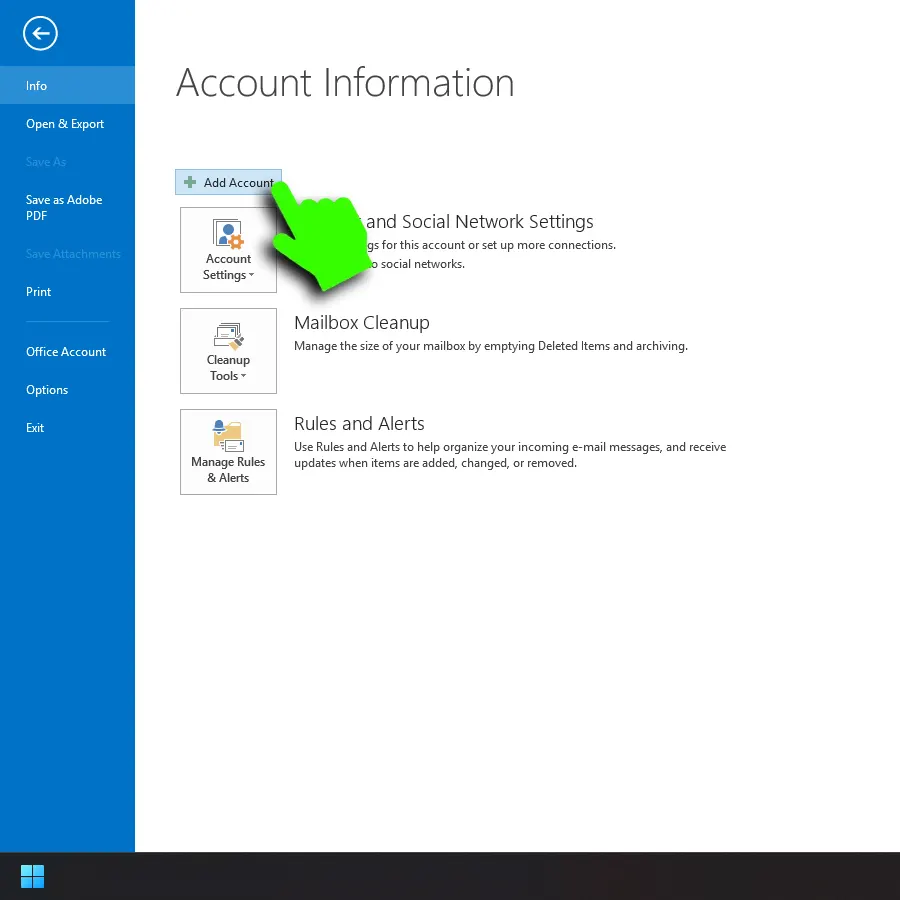Click the grayed-out Save As item

point(46,162)
